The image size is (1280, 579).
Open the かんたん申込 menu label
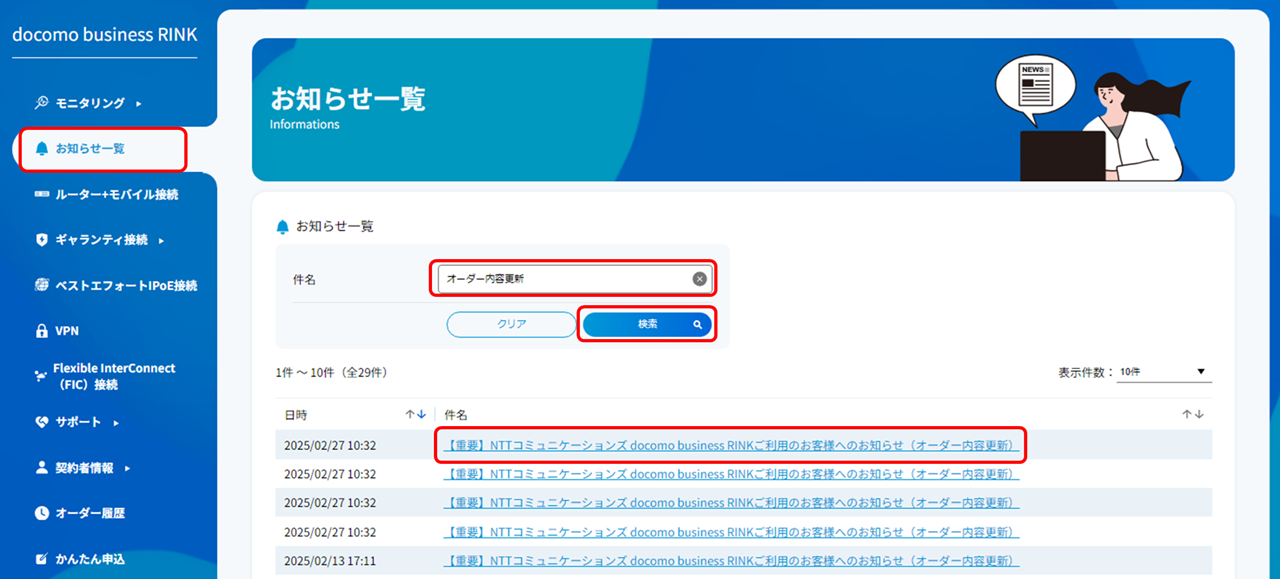coord(90,559)
